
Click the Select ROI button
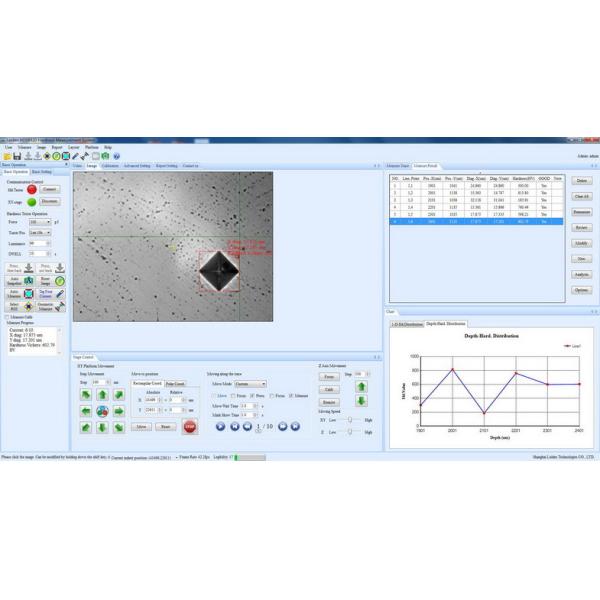point(19,307)
